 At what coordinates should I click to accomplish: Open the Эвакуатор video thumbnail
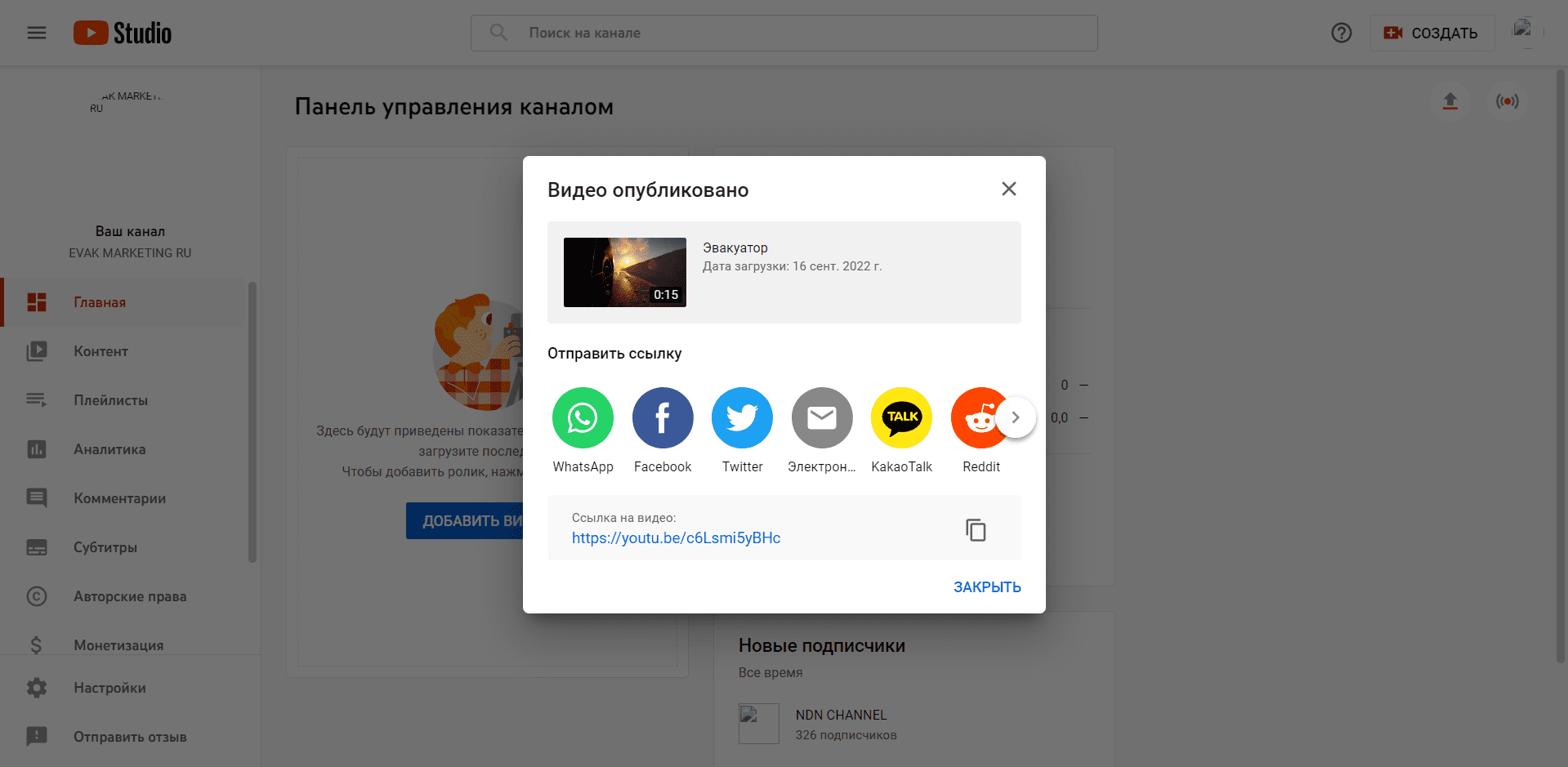pyautogui.click(x=625, y=272)
